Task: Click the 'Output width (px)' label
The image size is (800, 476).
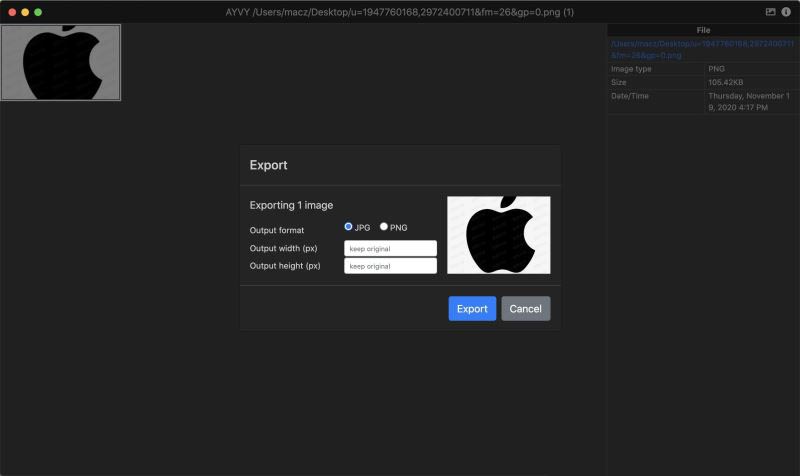Action: (283, 248)
